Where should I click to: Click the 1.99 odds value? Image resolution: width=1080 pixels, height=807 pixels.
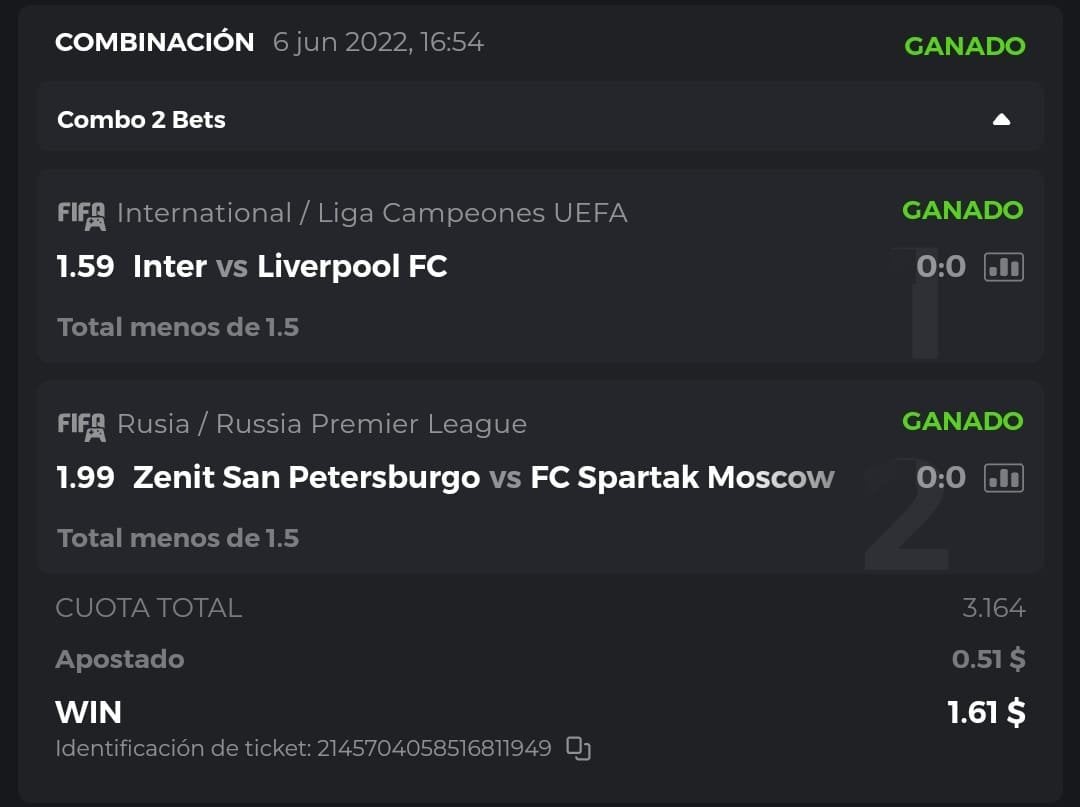tap(86, 478)
